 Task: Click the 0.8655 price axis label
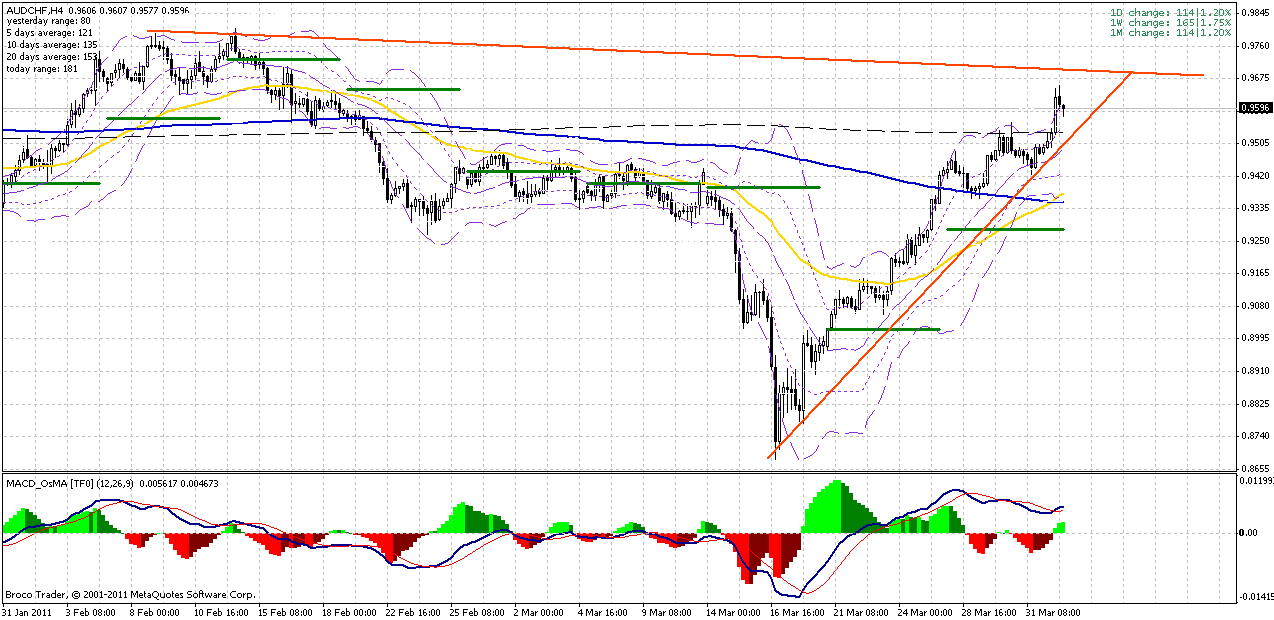(x=1255, y=469)
